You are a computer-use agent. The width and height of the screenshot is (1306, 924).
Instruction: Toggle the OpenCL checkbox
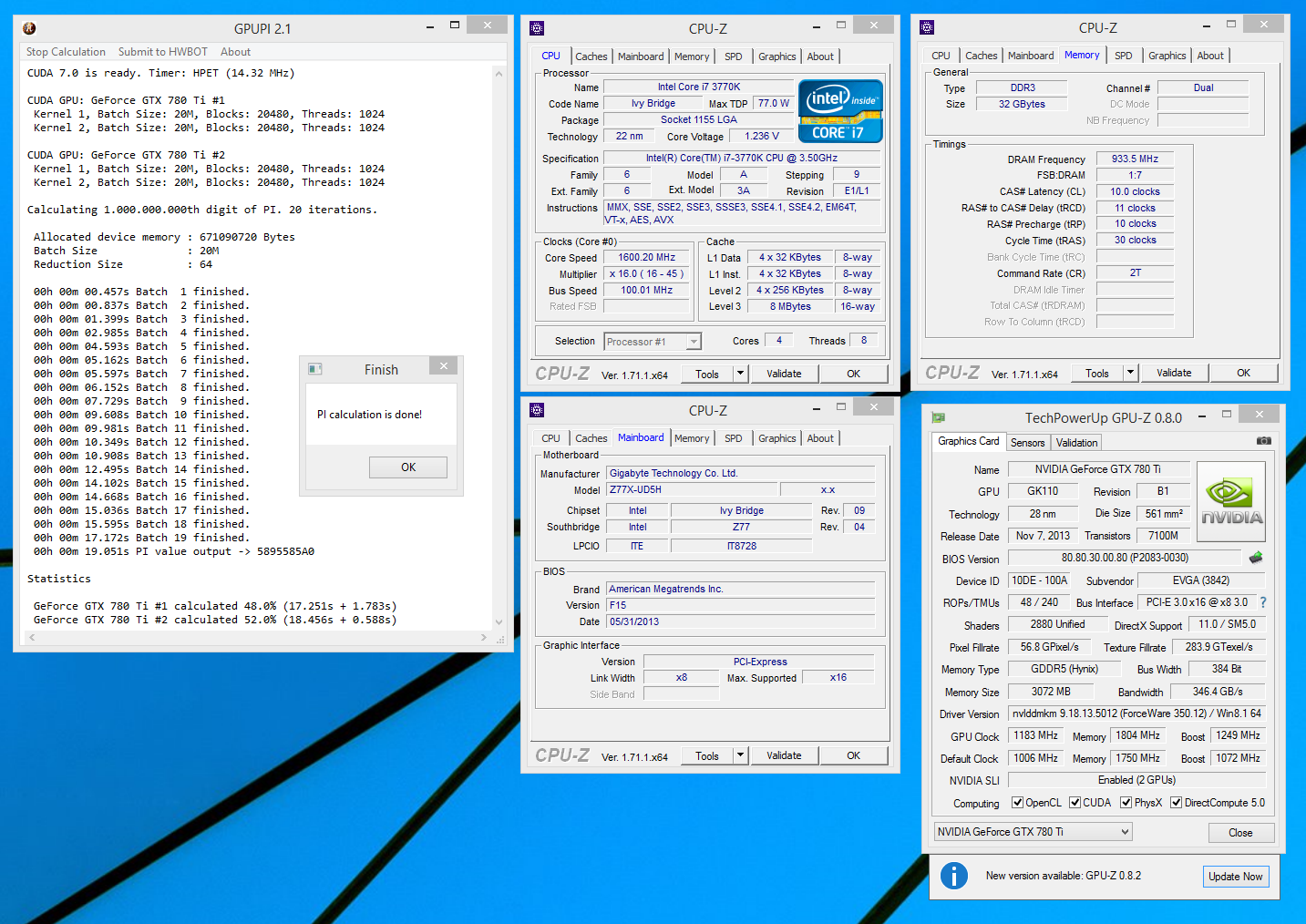tap(1018, 803)
